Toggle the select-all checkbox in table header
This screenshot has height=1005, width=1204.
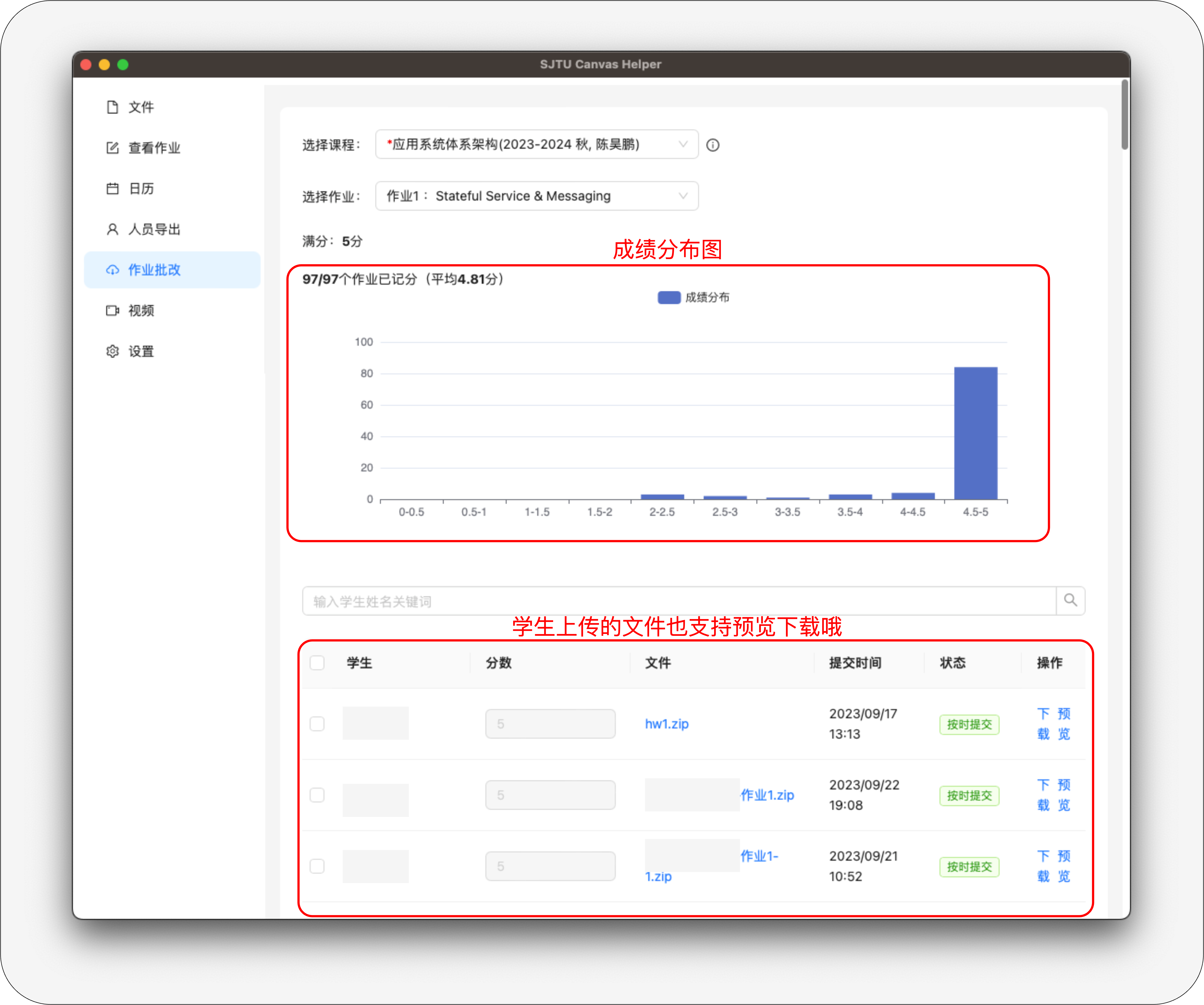(x=317, y=663)
